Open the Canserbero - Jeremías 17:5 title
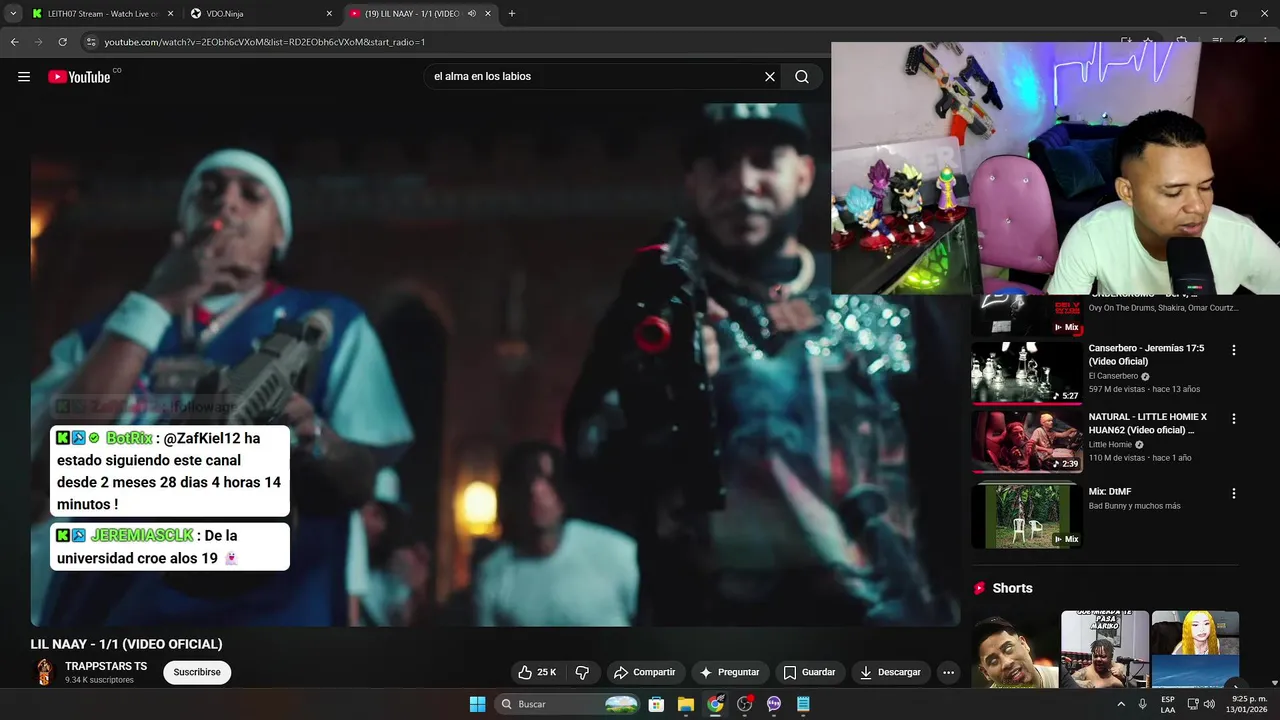 point(1146,354)
